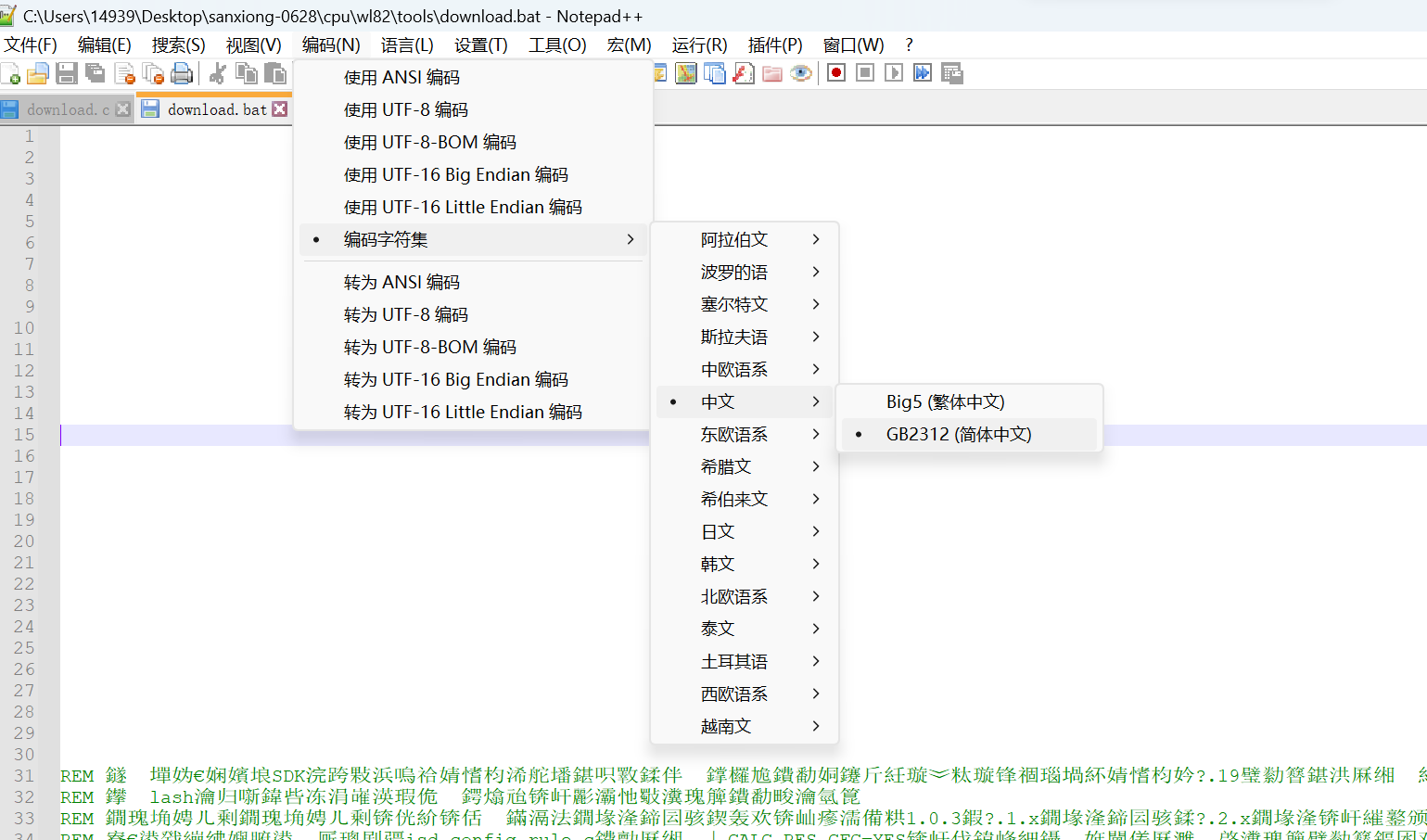Expand the 西欧语系 submenu
The height and width of the screenshot is (840, 1427).
coord(732,693)
